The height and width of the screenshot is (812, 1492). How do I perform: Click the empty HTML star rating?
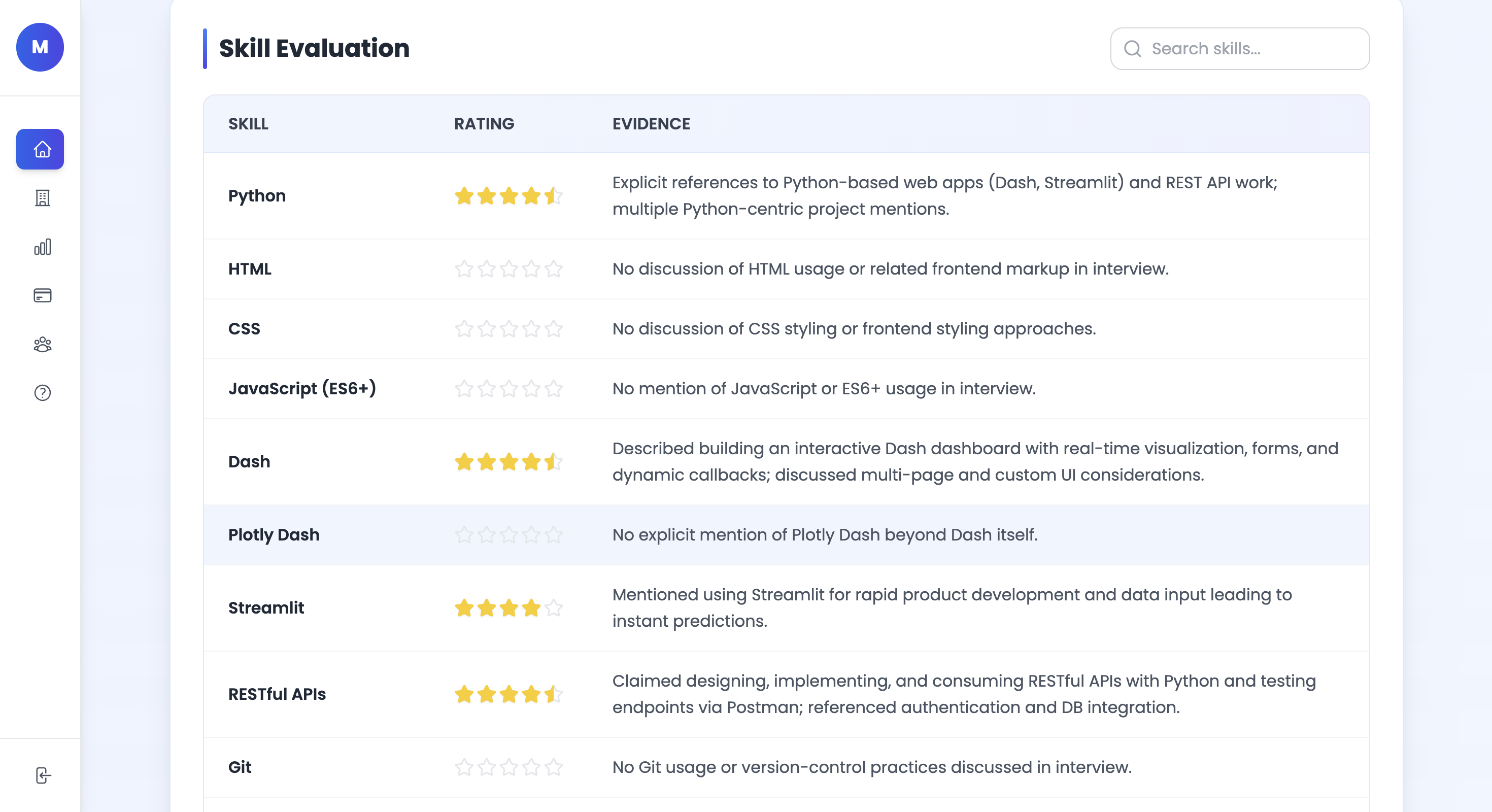(508, 269)
